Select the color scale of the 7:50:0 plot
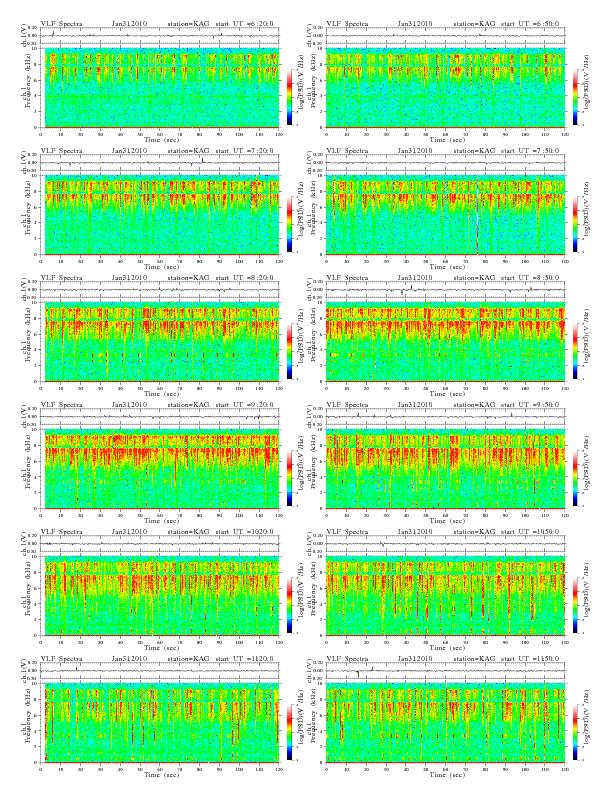The width and height of the screenshot is (612, 792). (576, 224)
